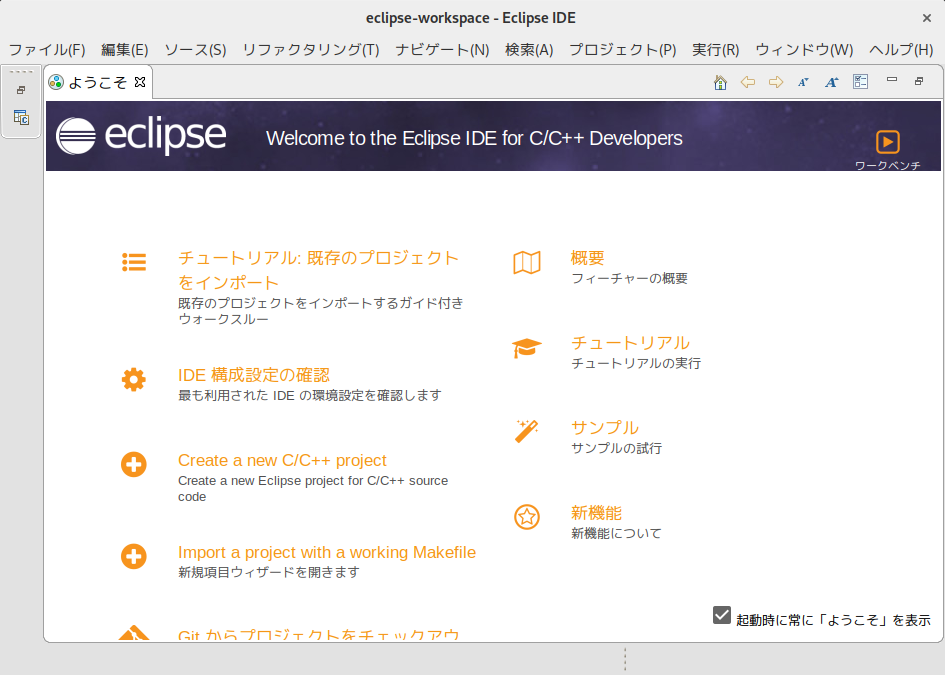Open the 概要 overview link
The width and height of the screenshot is (945, 675).
588,258
